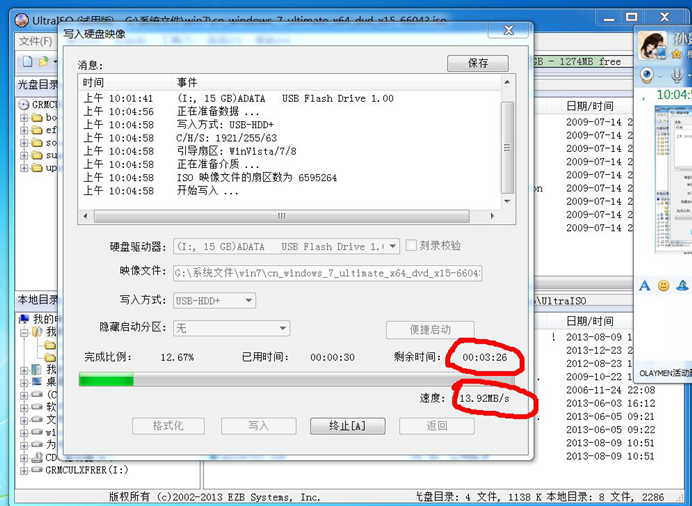The image size is (692, 506).
Task: Click 日期/时间 header in disc file list
Action: point(590,106)
